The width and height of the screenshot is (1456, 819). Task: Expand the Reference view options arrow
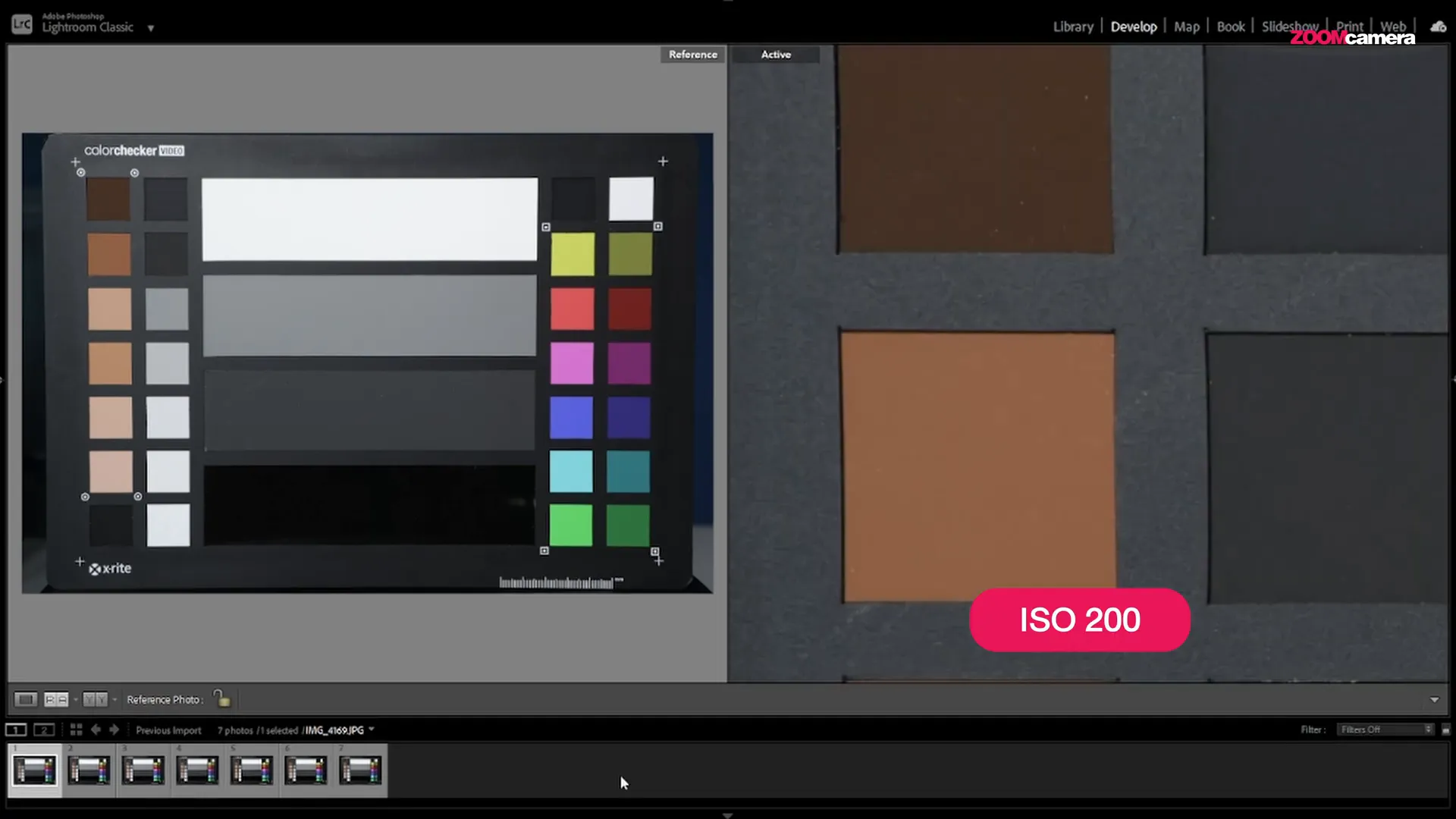coord(75,699)
